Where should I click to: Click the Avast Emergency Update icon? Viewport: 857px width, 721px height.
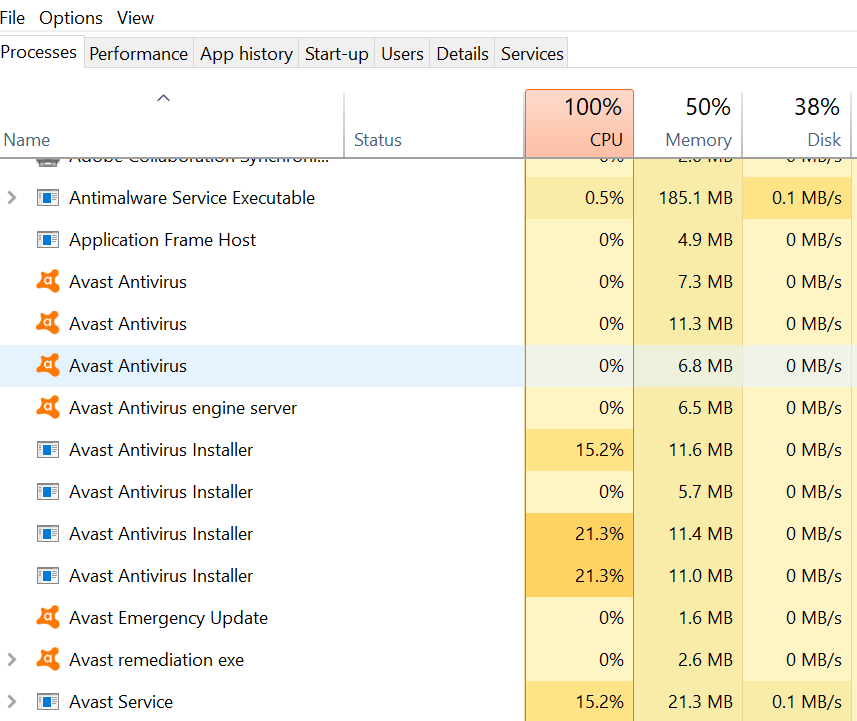click(x=48, y=617)
